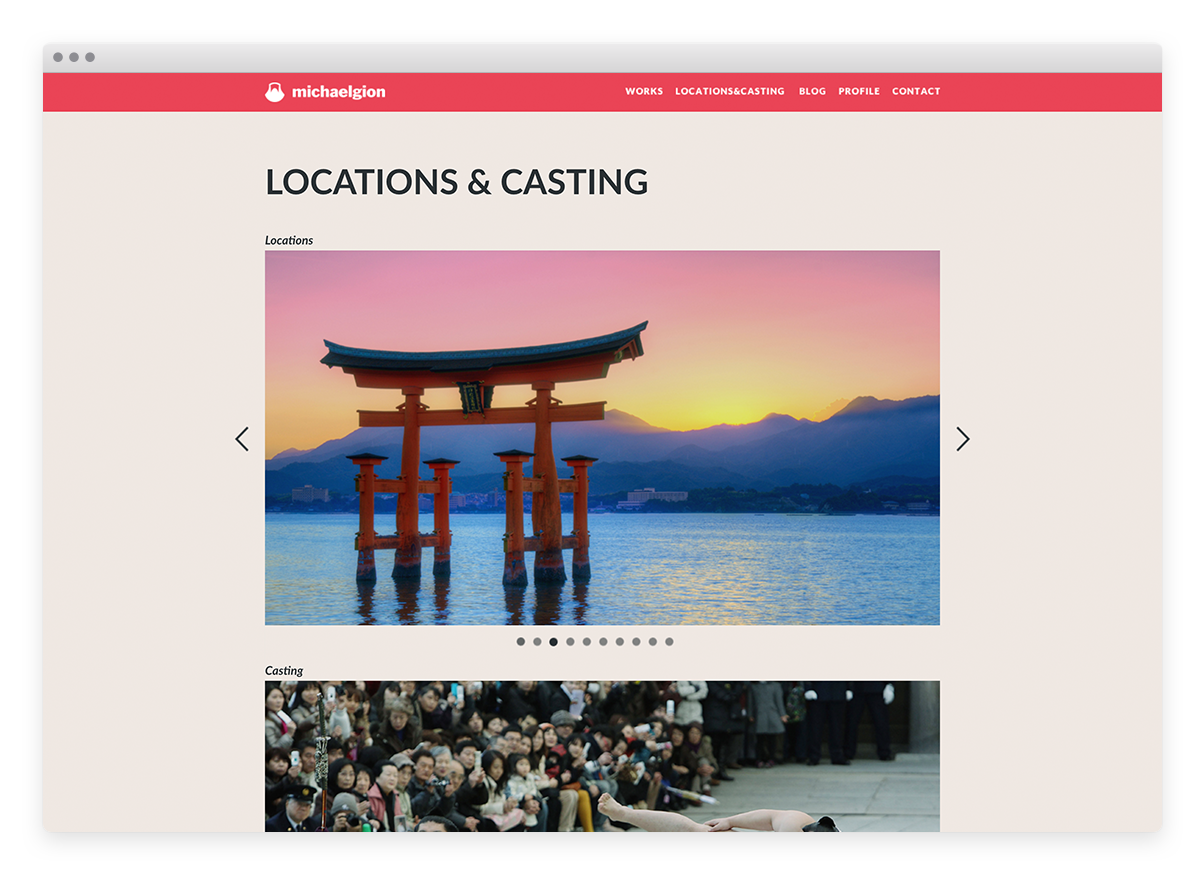Select the first slideshow pagination dot
Image resolution: width=1204 pixels, height=874 pixels.
pos(520,642)
